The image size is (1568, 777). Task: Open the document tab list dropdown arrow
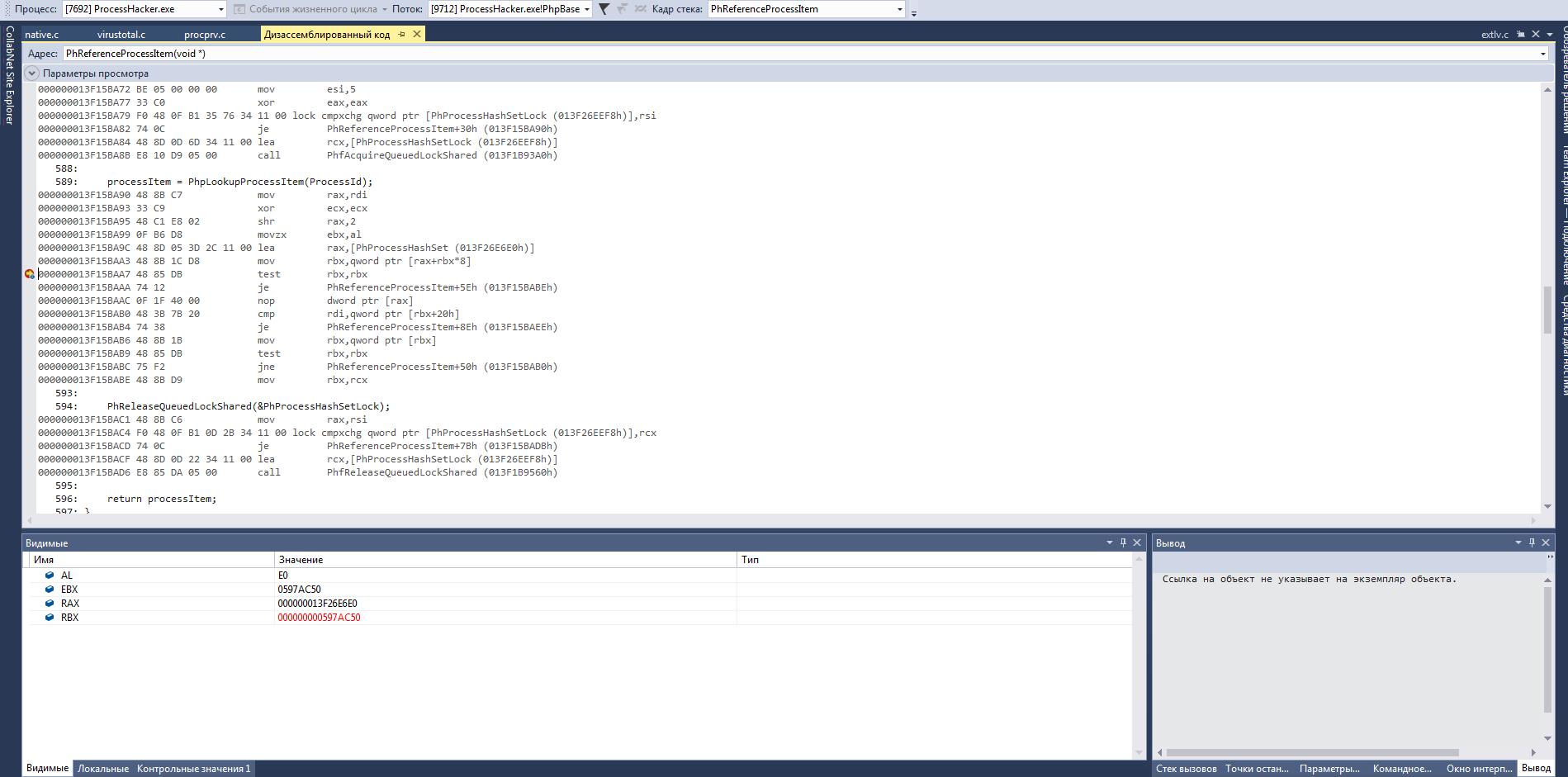pyautogui.click(x=1550, y=35)
